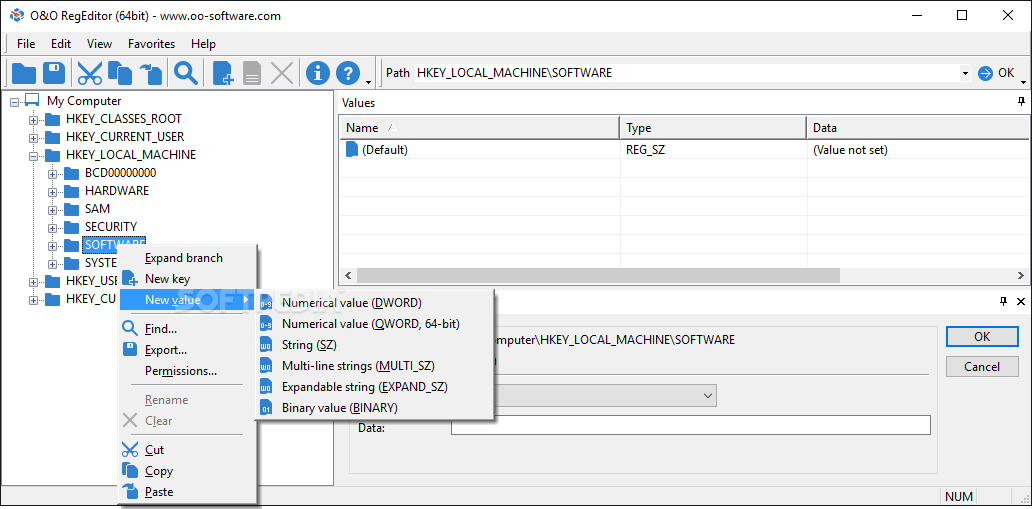
Task: Choose Find... in context menu
Action: point(187,329)
